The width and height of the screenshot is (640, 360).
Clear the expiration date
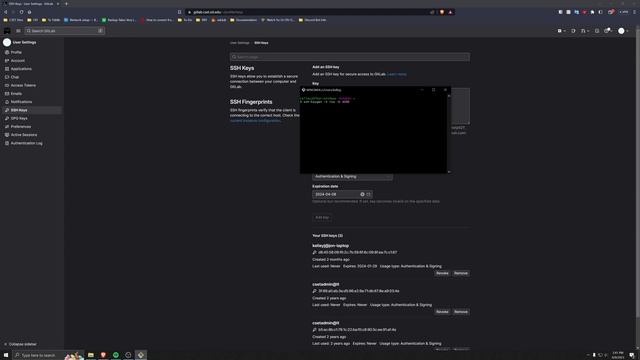pos(362,194)
